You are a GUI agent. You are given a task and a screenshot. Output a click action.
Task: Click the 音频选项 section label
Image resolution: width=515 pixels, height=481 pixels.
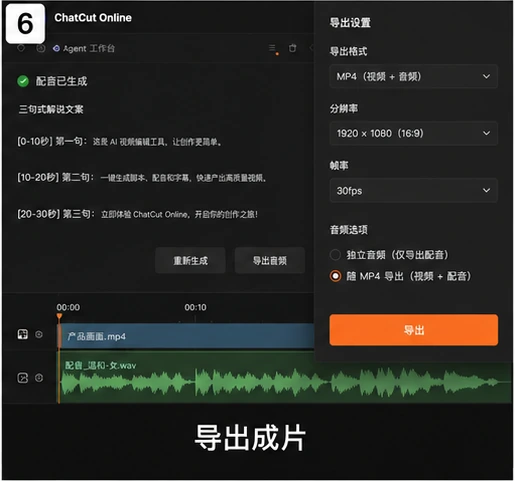click(349, 230)
